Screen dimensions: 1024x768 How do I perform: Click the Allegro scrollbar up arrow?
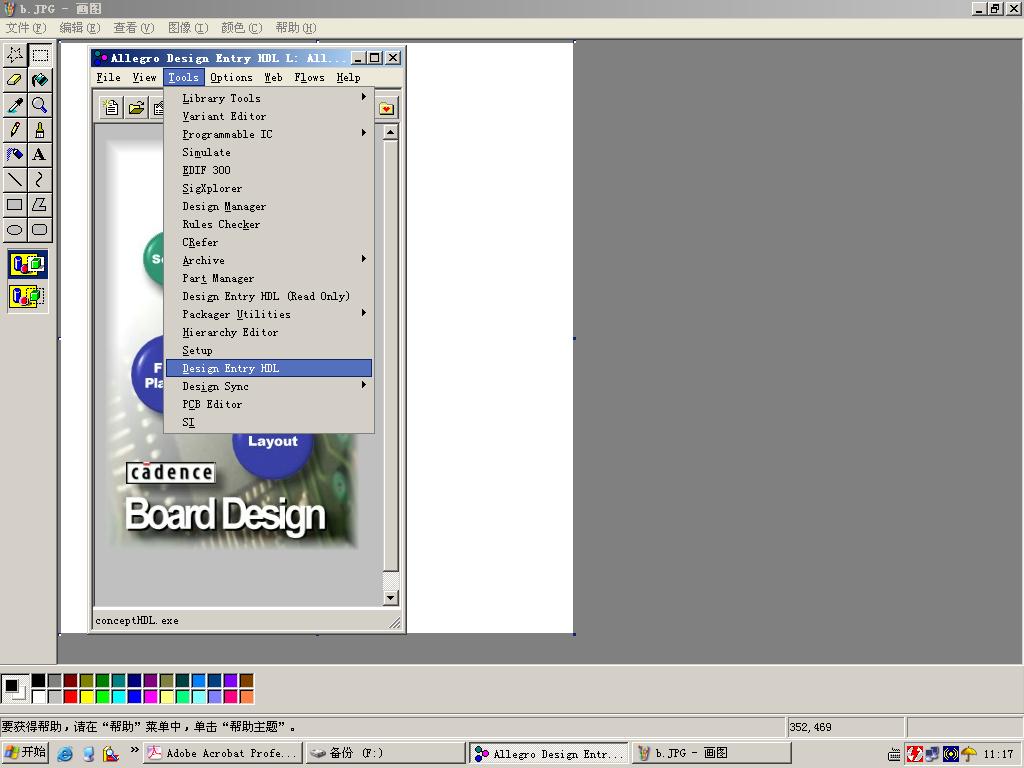[x=391, y=133]
